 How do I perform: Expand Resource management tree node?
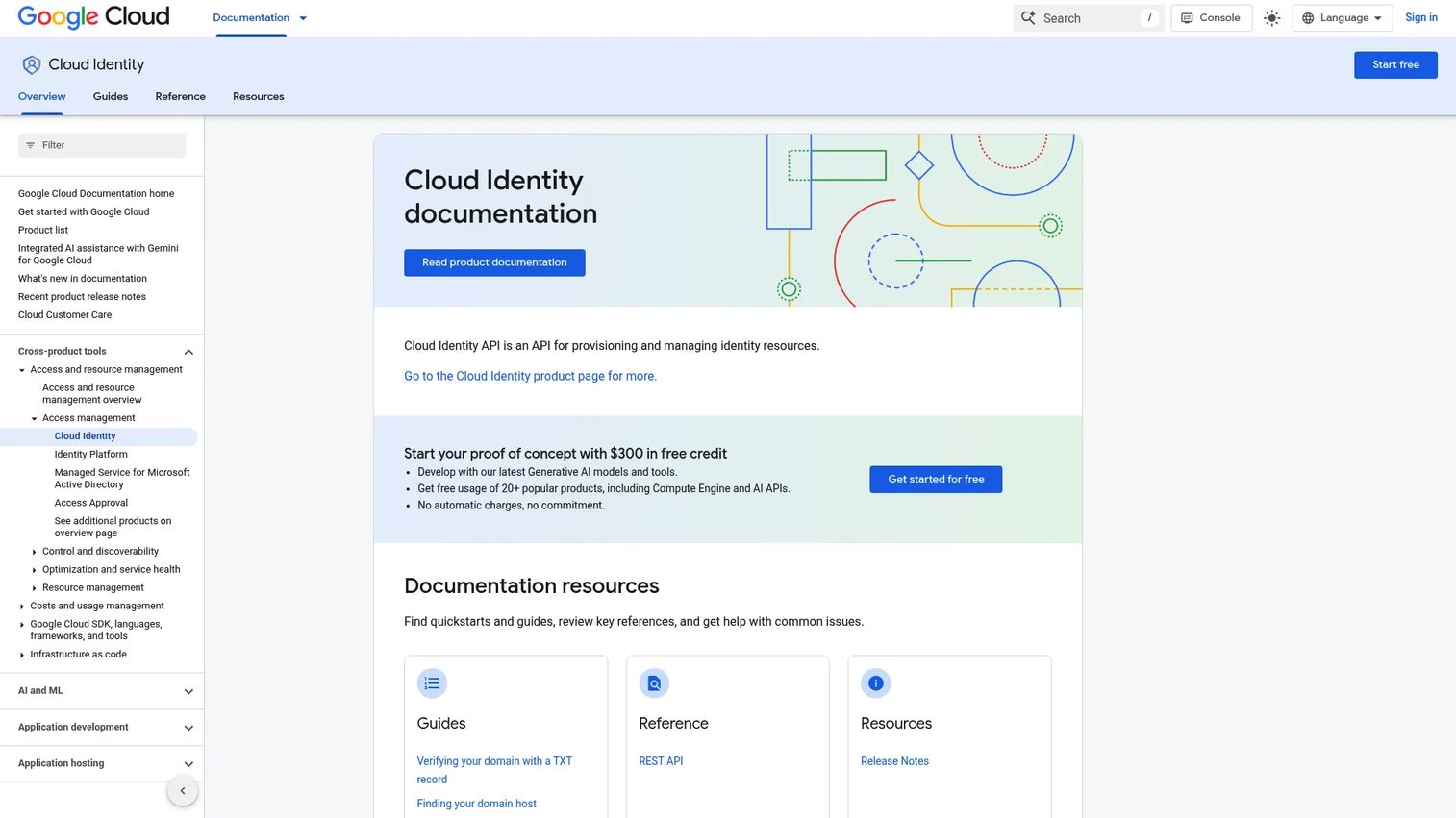[x=34, y=588]
